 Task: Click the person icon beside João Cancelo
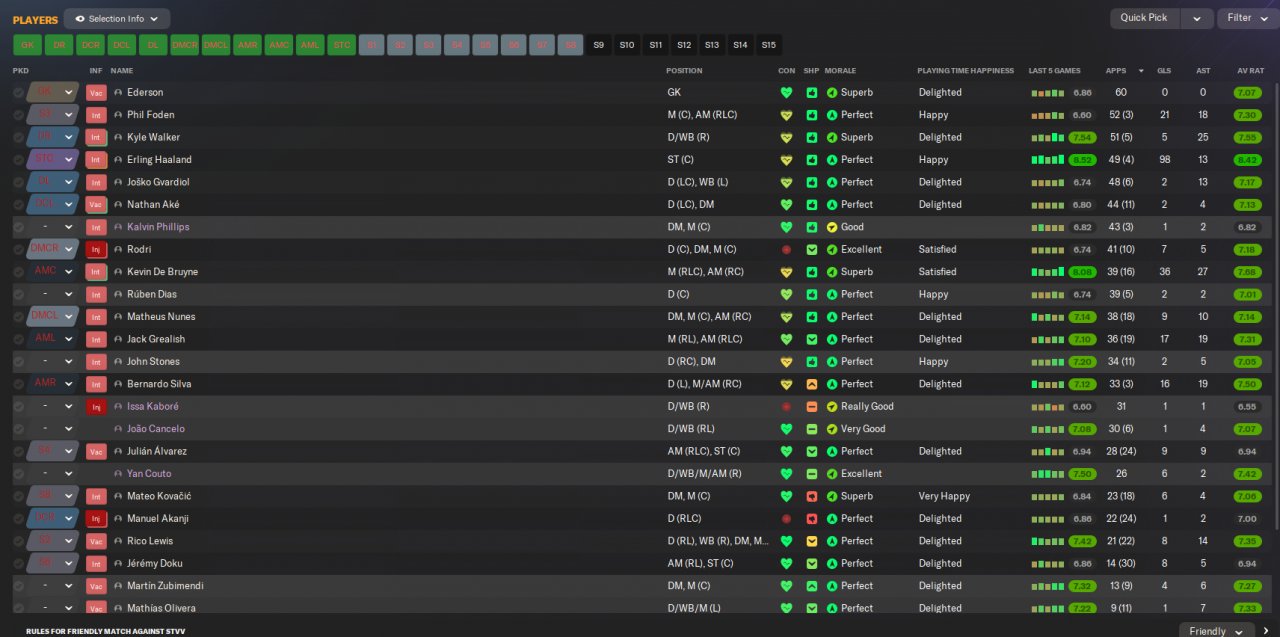(x=118, y=429)
